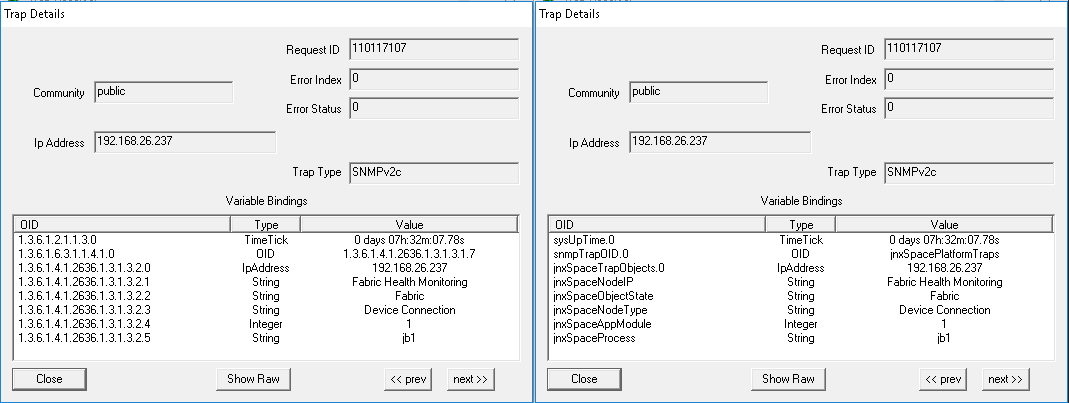This screenshot has width=1069, height=403.
Task: Click Type column header in right table
Action: (801, 225)
